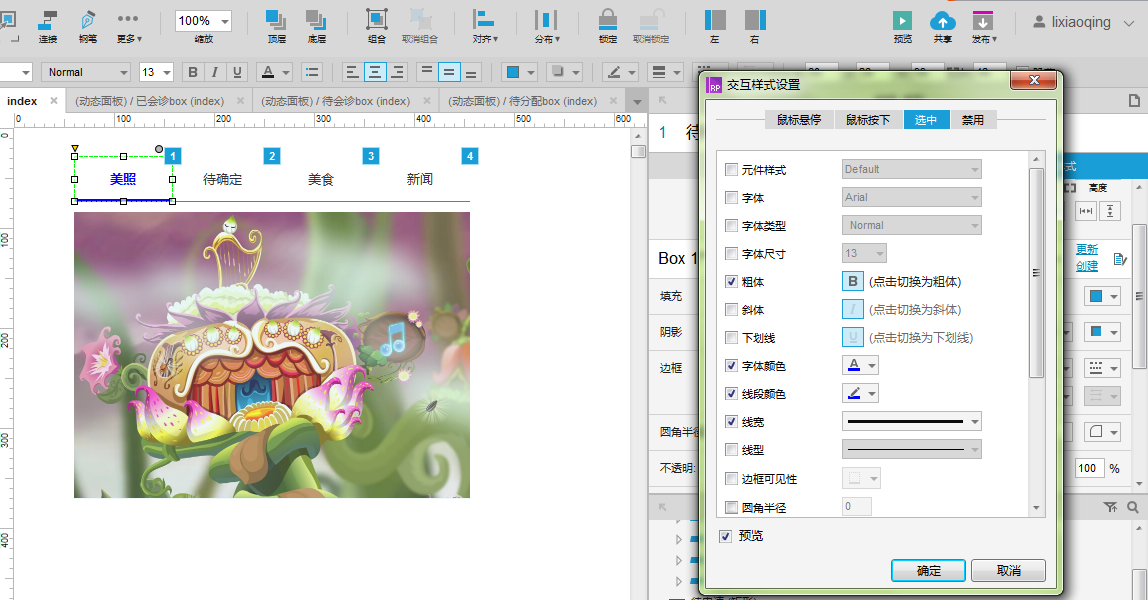Enable the 斜体 checkbox
The width and height of the screenshot is (1148, 600).
pos(731,310)
